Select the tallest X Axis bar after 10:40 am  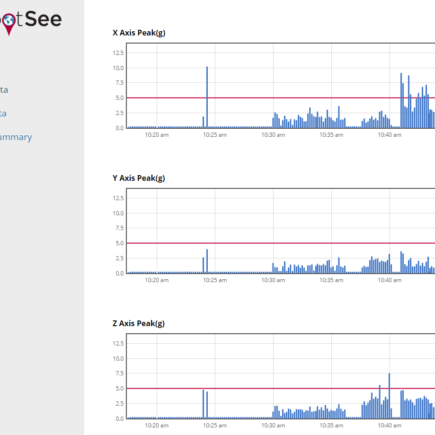[x=401, y=100]
